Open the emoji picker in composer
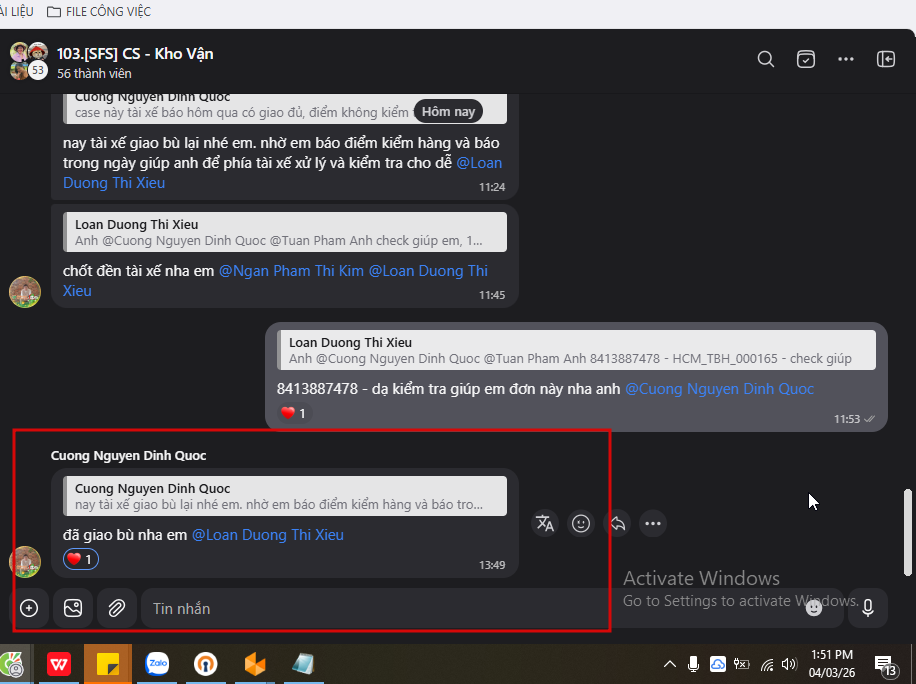The image size is (916, 684). point(814,609)
